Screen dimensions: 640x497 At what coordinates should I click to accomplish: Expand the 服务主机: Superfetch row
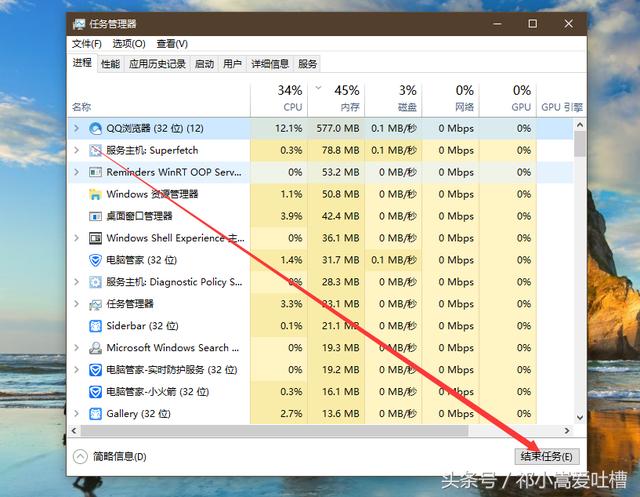coord(76,151)
